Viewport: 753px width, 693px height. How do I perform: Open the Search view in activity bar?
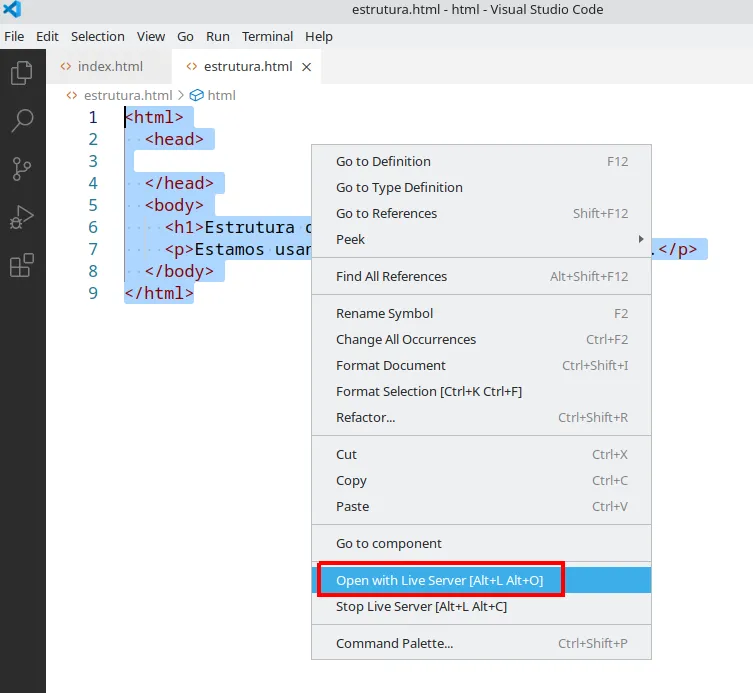pyautogui.click(x=22, y=121)
